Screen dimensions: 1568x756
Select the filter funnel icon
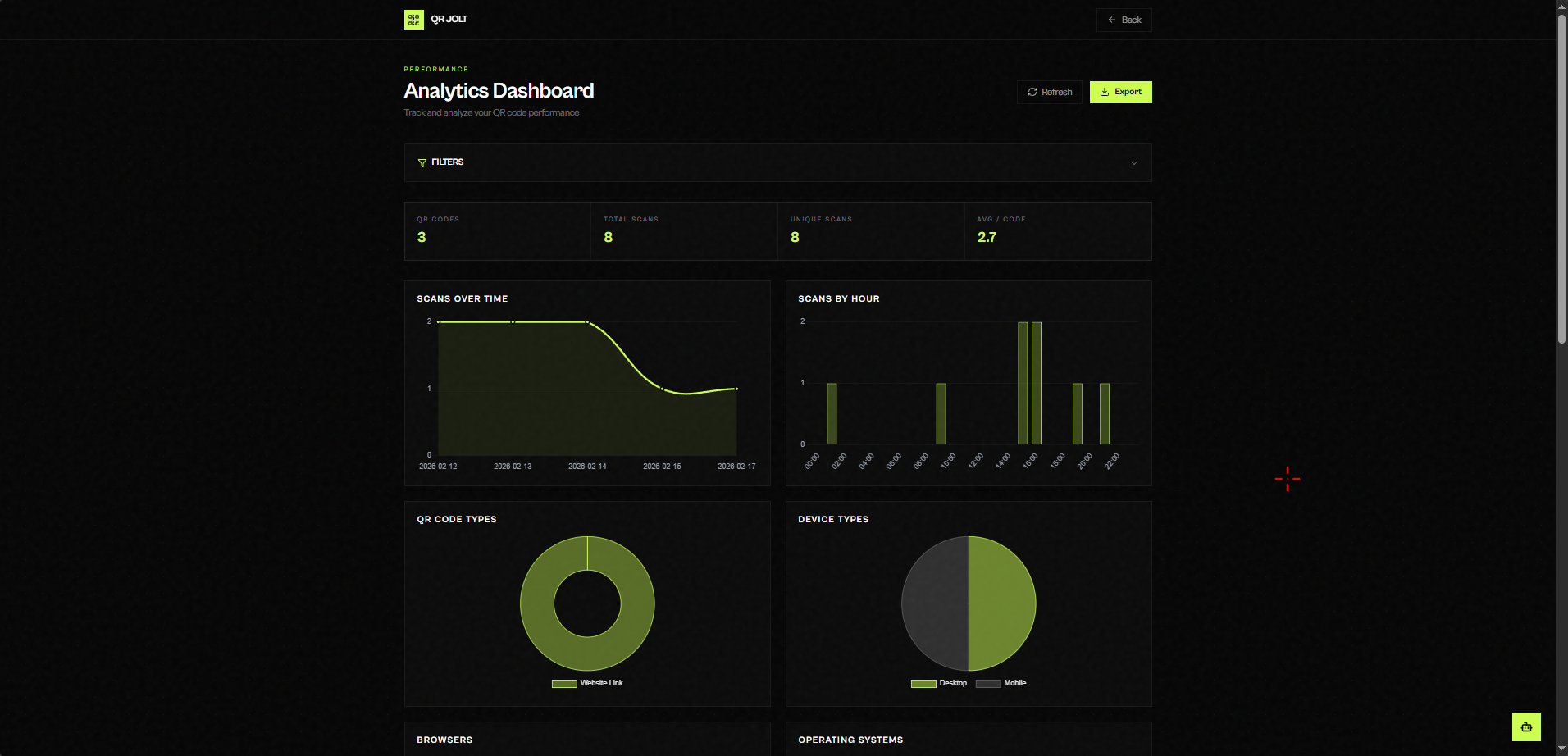tap(422, 162)
